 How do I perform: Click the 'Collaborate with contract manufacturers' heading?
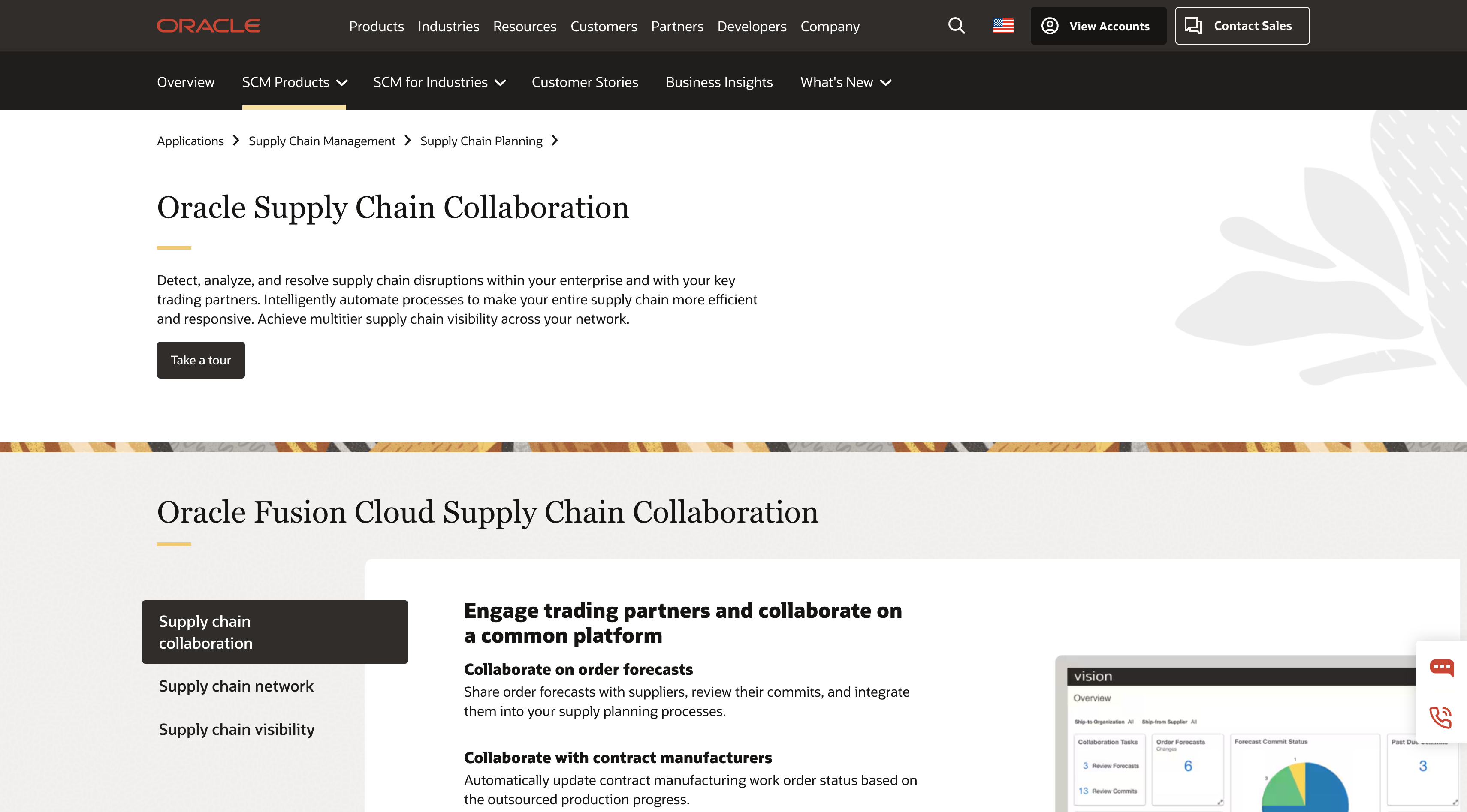point(618,758)
